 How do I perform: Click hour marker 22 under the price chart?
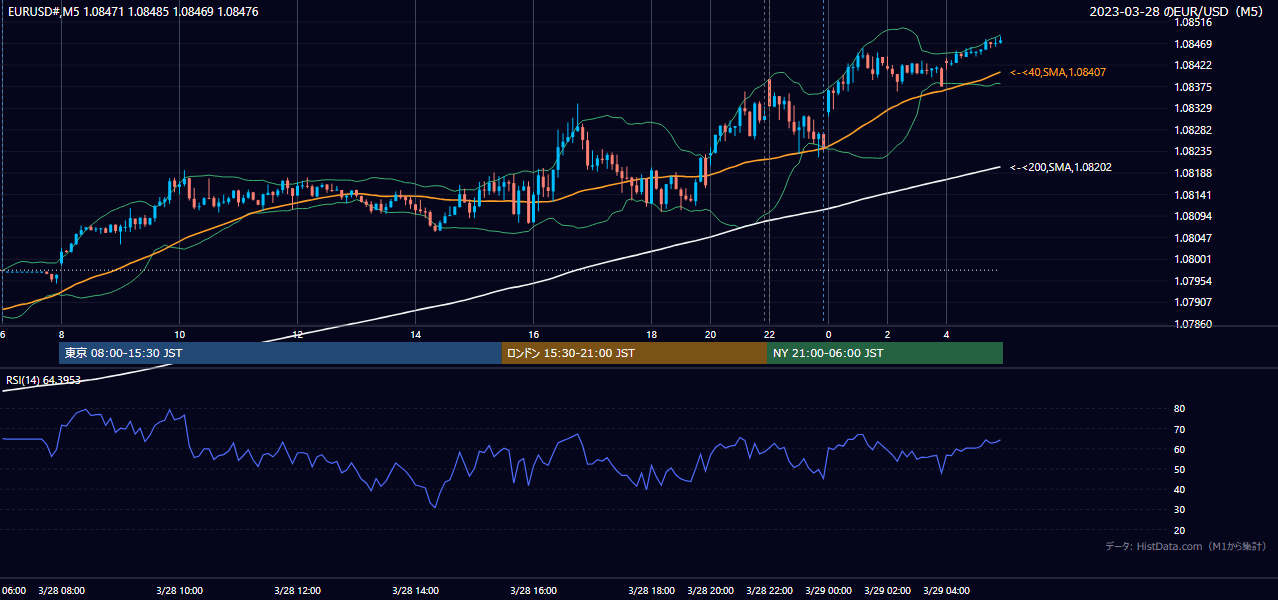tap(769, 334)
